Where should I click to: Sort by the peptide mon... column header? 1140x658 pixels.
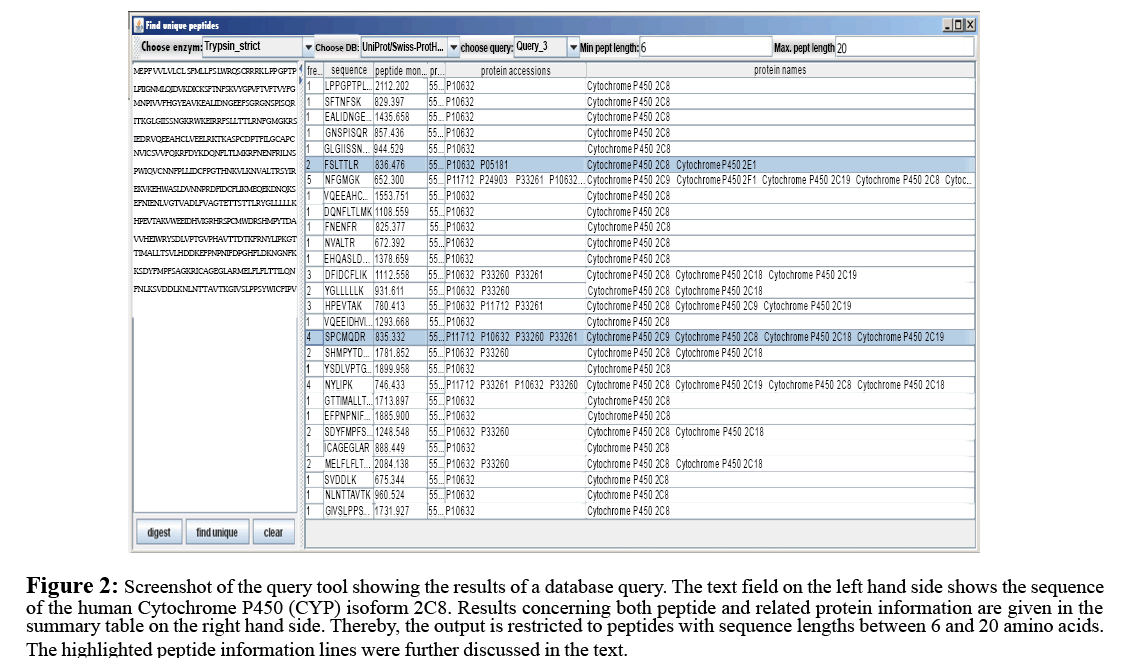coord(399,71)
